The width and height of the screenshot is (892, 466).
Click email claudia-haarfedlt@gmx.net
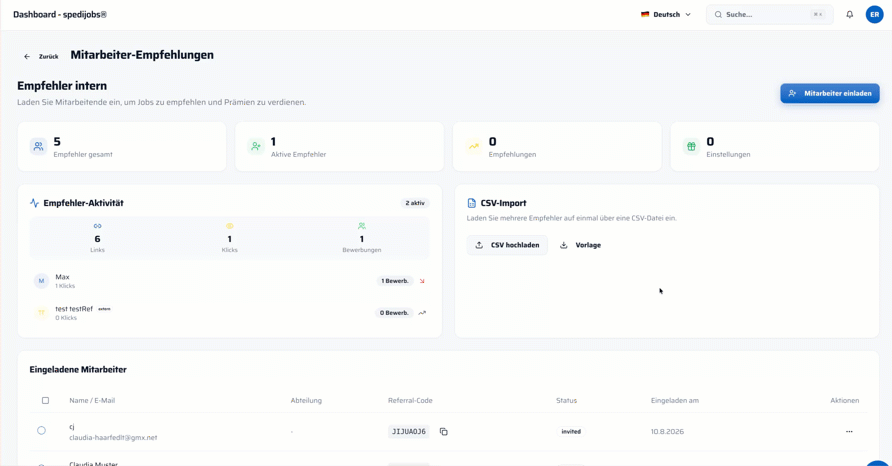[113, 438]
